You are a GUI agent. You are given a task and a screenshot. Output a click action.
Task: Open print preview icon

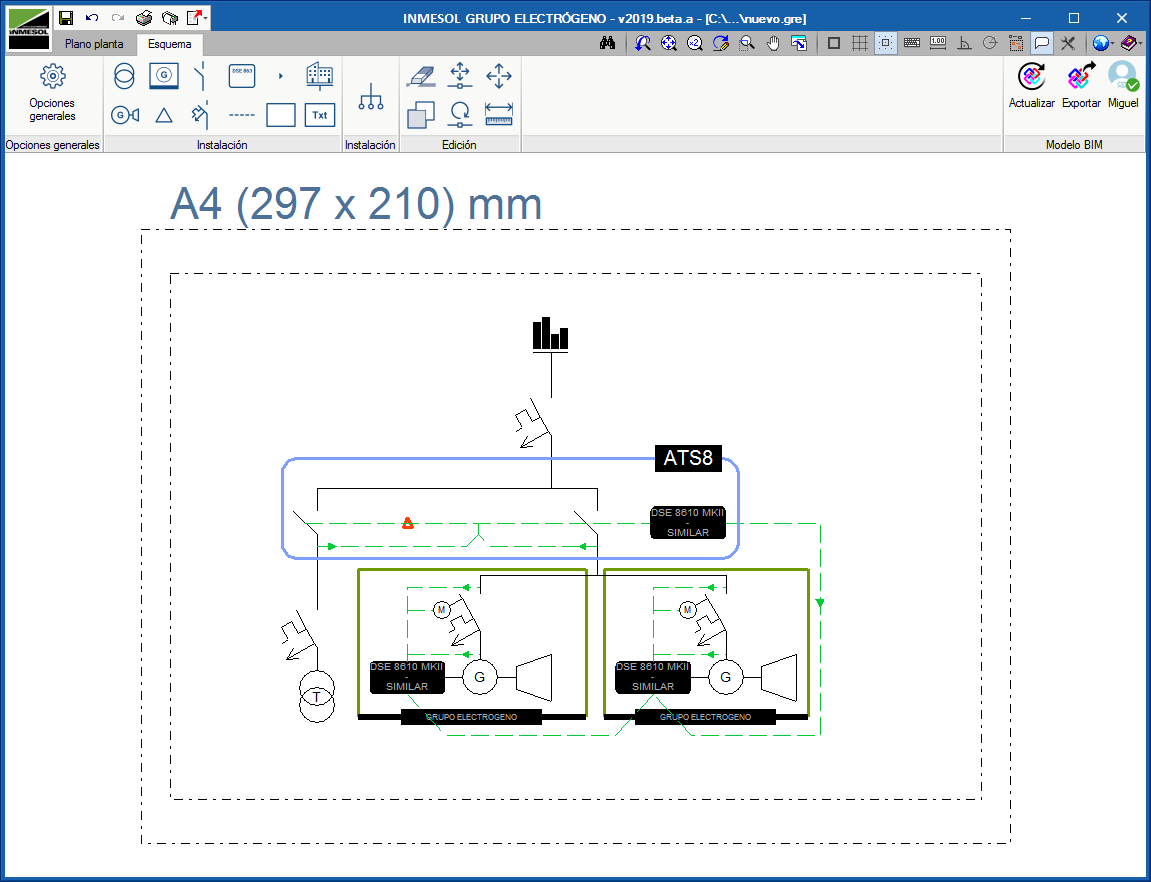click(x=170, y=18)
